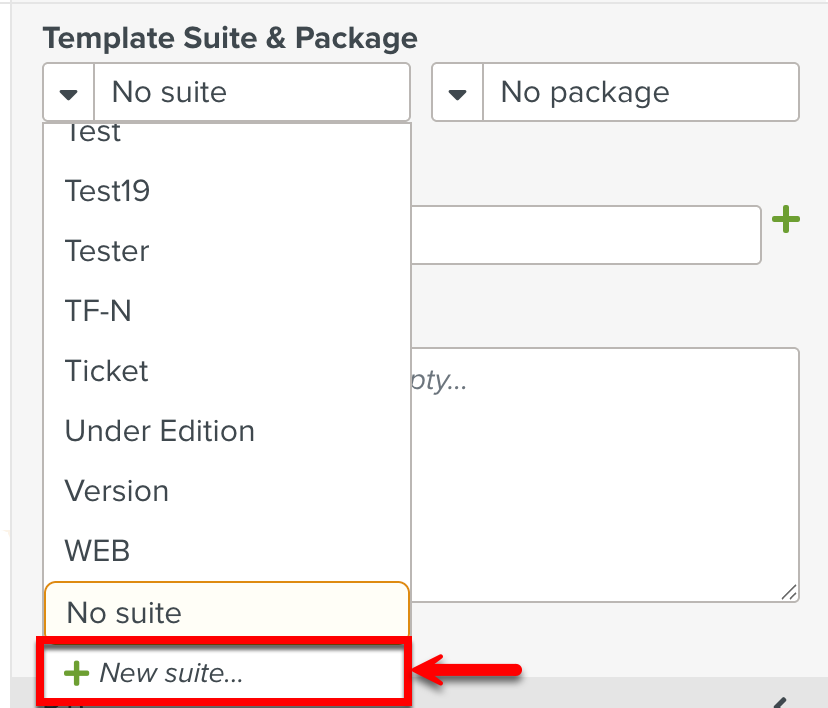Click the green plus icon in New suite row
This screenshot has height=708, width=828.
76,673
